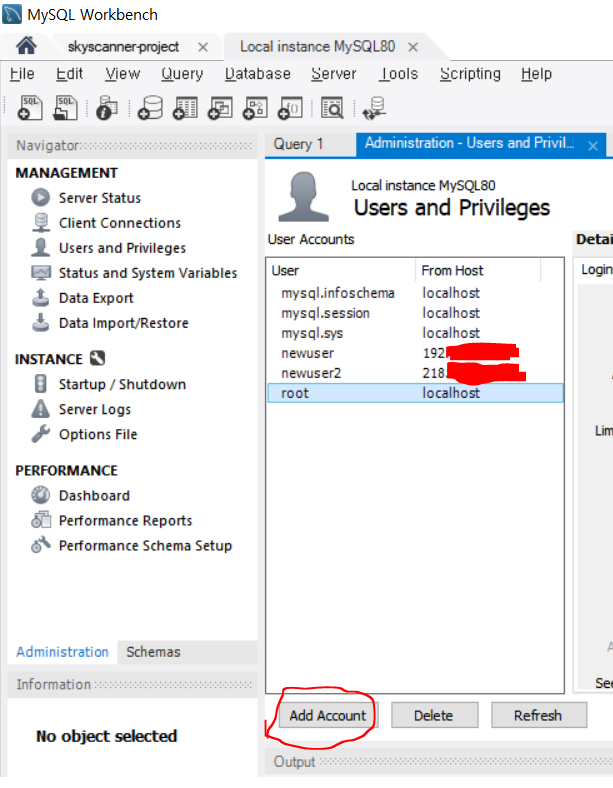The image size is (613, 788).
Task: Select the newuser2 account row
Action: pos(415,373)
